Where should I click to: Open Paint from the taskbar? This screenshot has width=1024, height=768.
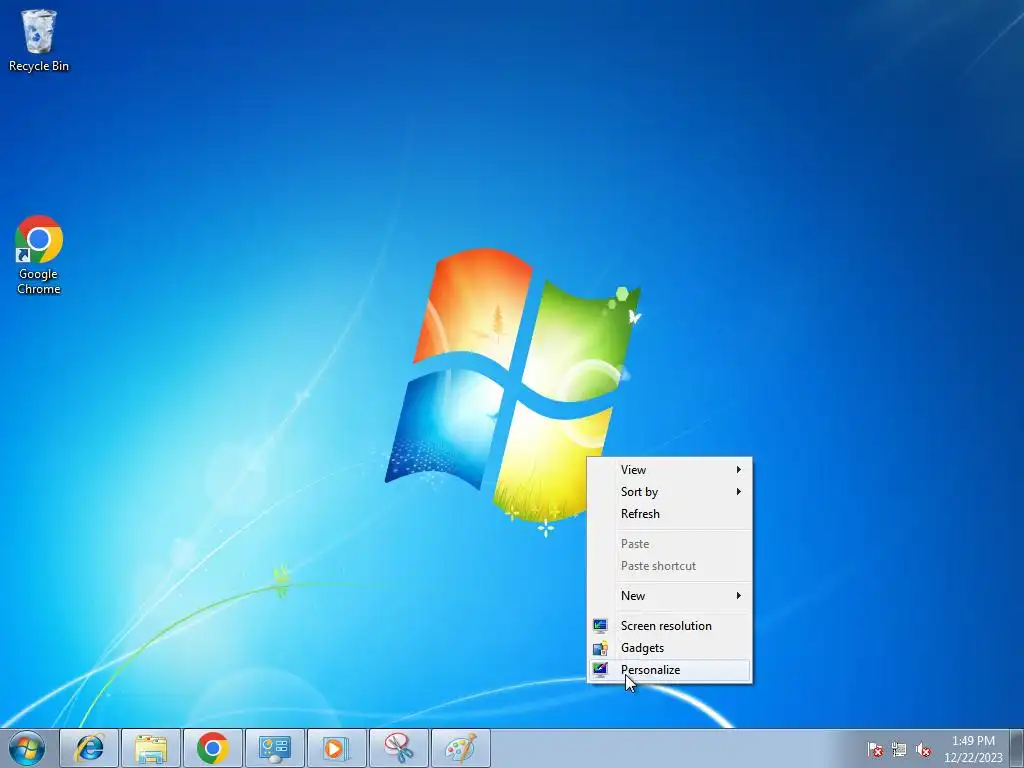pyautogui.click(x=461, y=748)
